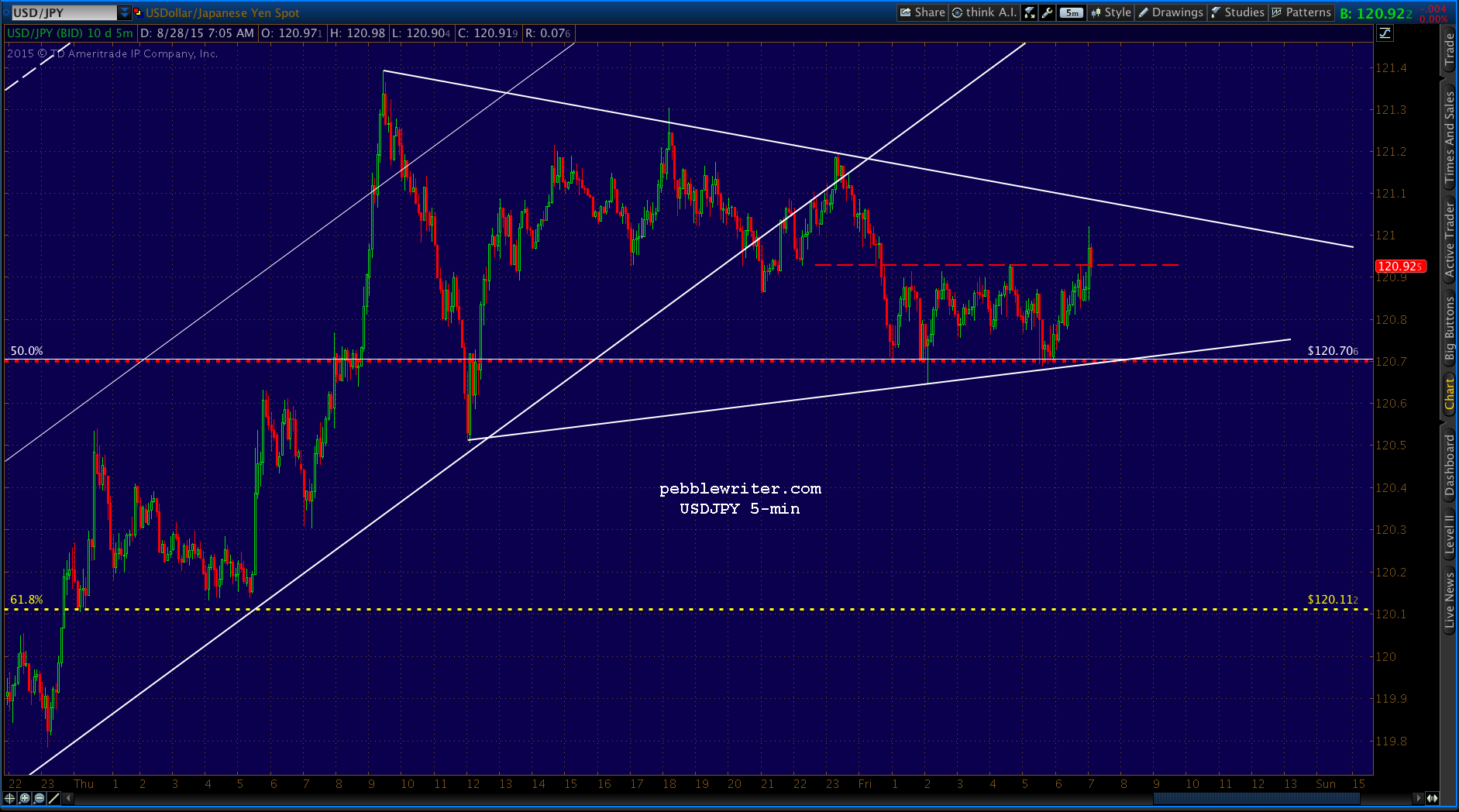The height and width of the screenshot is (812, 1459).
Task: Open the Drawings menu
Action: (1171, 12)
